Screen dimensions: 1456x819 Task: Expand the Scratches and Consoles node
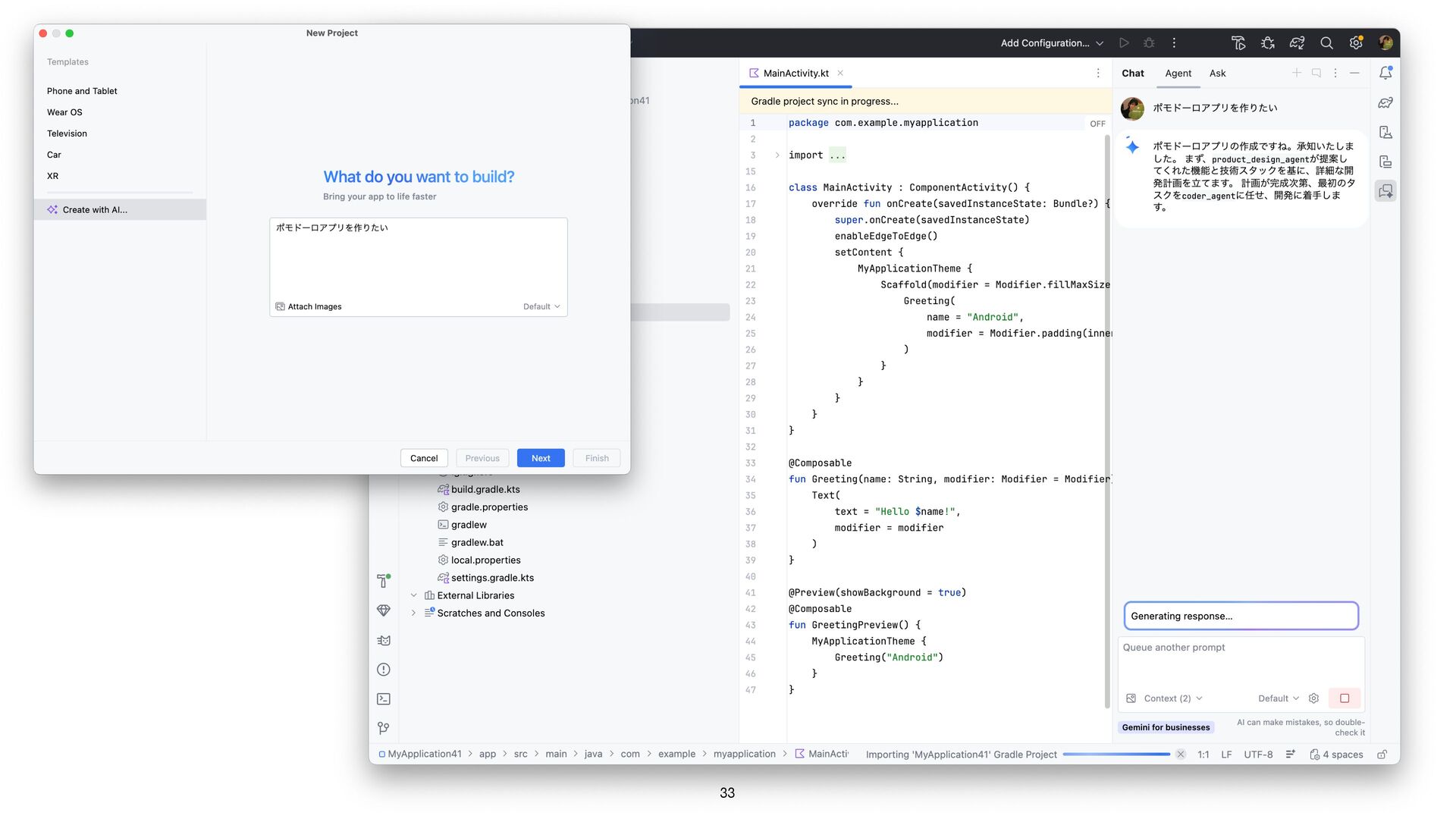413,613
